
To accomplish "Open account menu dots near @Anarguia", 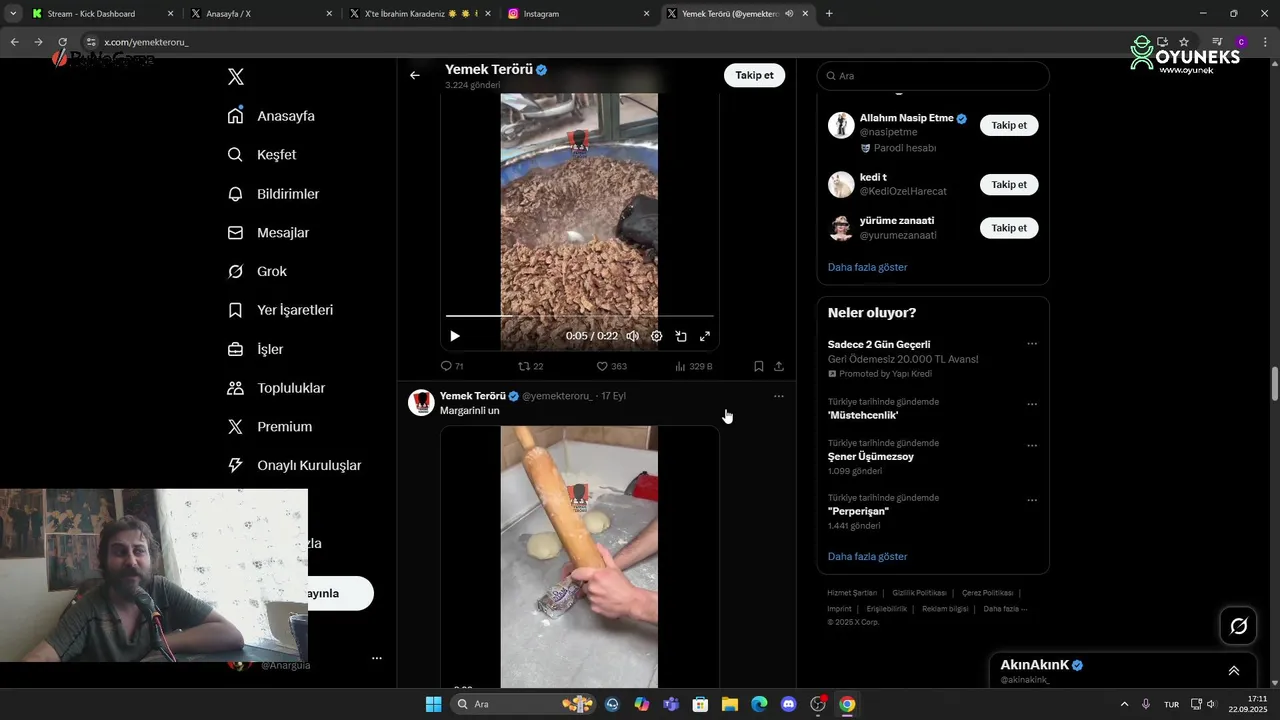I will (x=377, y=658).
